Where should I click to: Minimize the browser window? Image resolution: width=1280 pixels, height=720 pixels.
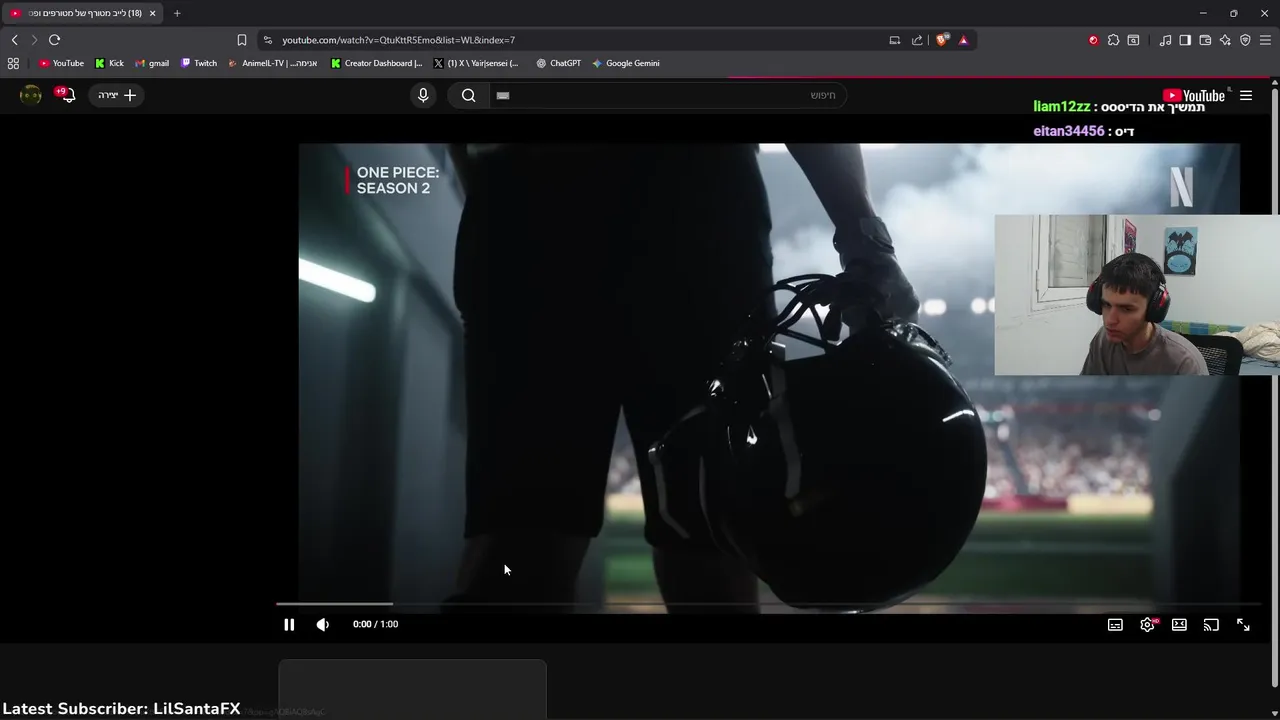pyautogui.click(x=1202, y=13)
